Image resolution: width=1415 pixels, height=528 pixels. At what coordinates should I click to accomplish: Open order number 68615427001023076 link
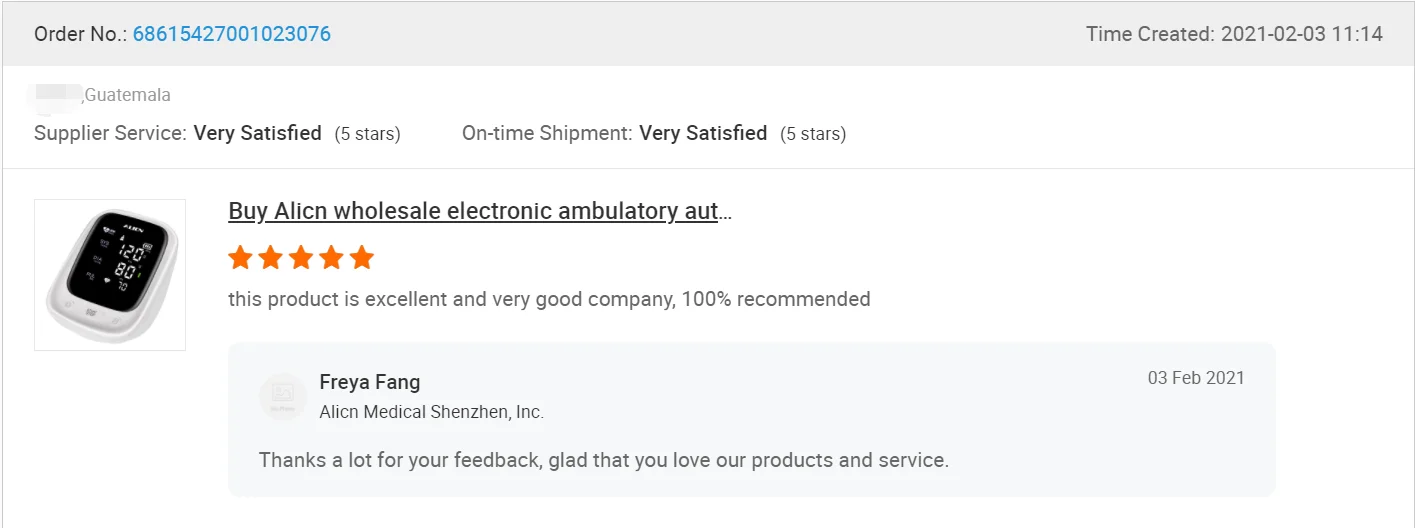232,34
